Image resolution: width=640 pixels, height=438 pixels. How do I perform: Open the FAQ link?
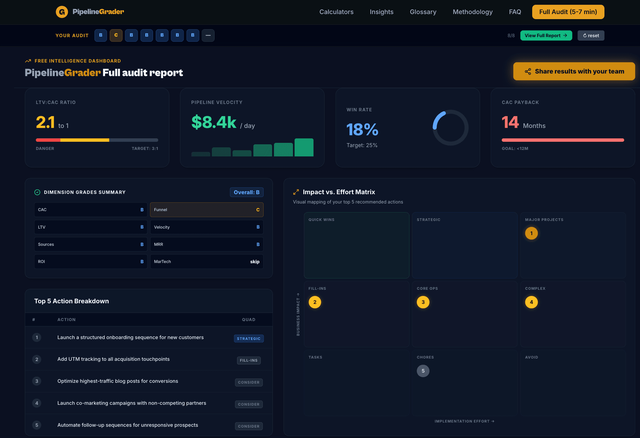pos(515,12)
